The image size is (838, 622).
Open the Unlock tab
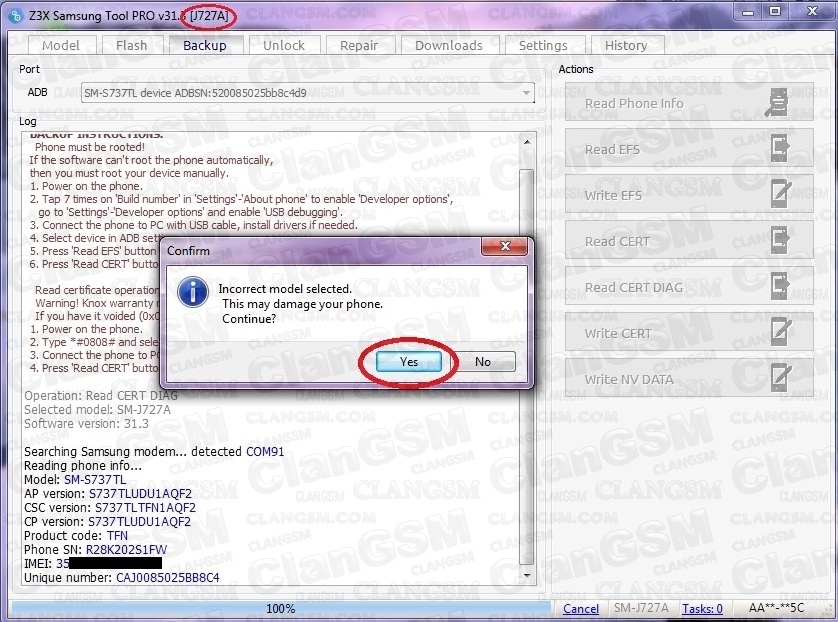[x=284, y=45]
